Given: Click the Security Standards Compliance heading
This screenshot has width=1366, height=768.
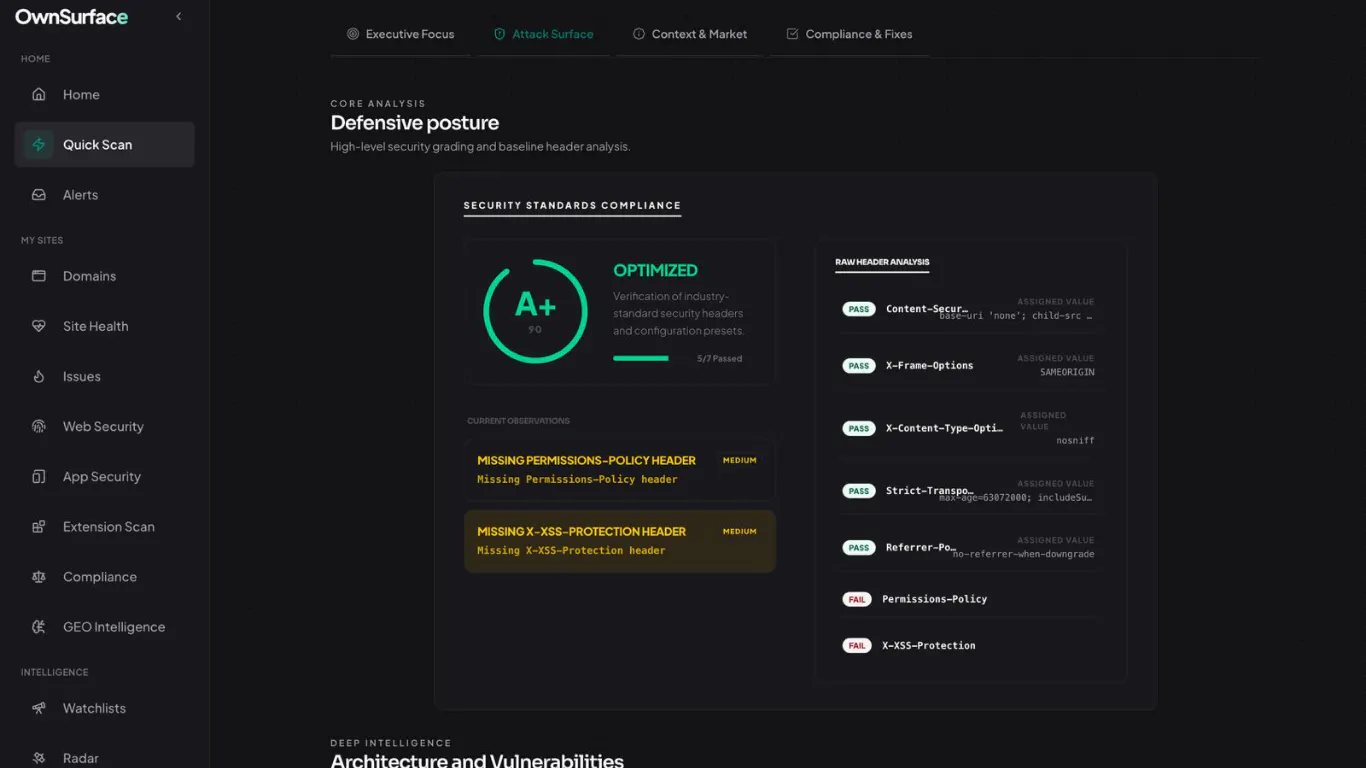Looking at the screenshot, I should click(x=572, y=206).
